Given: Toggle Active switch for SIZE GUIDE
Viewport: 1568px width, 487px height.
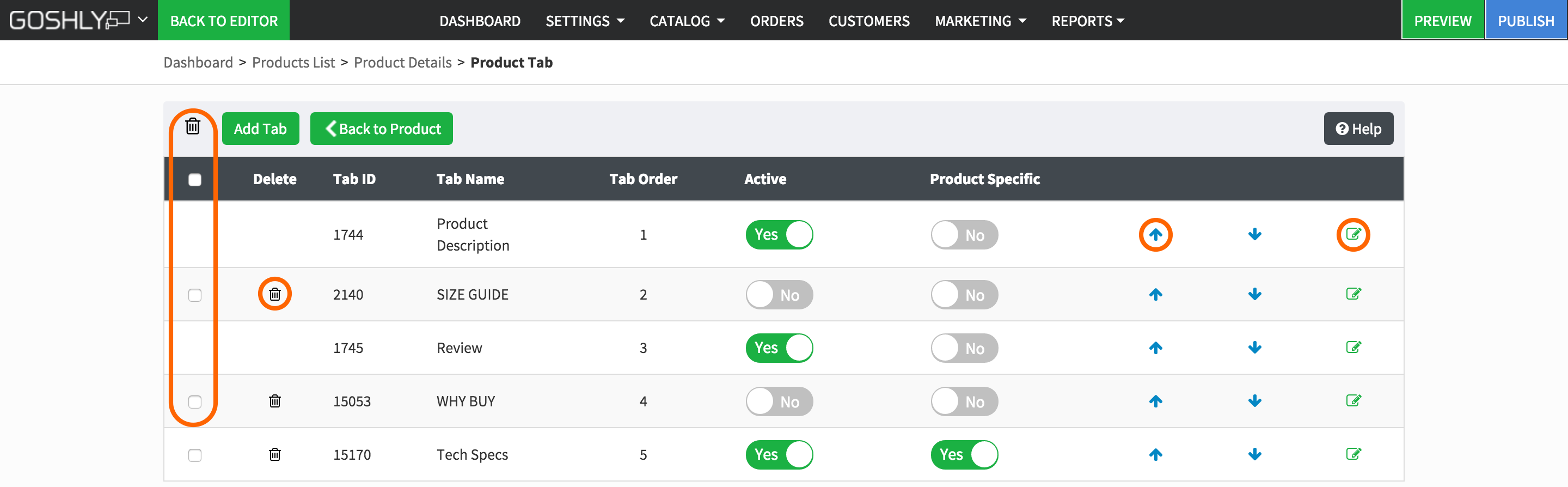Looking at the screenshot, I should (x=779, y=295).
